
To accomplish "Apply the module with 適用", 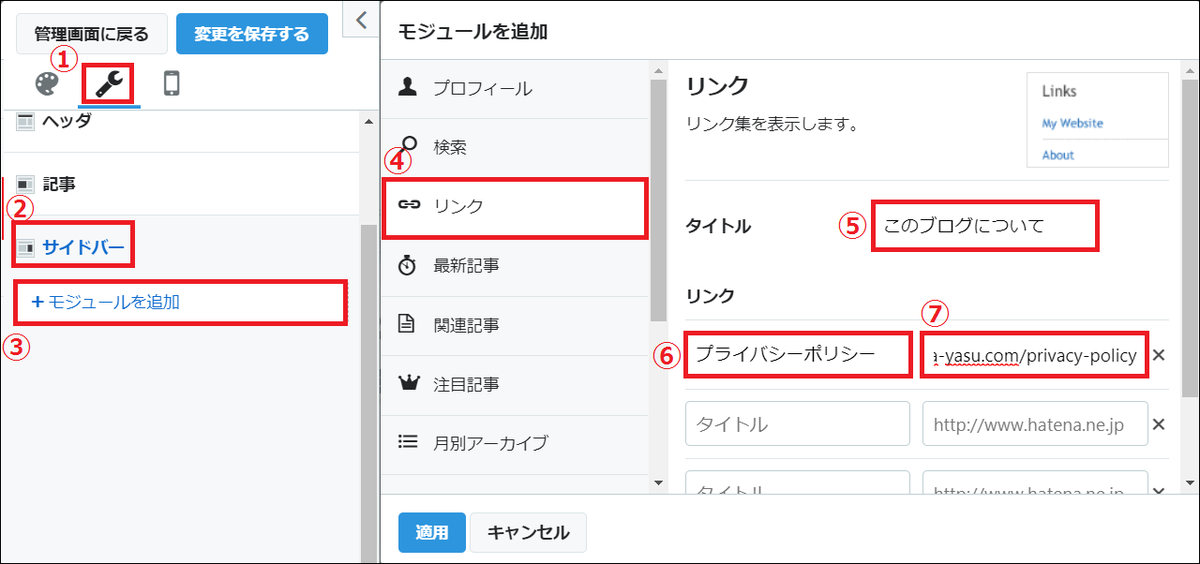I will pyautogui.click(x=432, y=532).
